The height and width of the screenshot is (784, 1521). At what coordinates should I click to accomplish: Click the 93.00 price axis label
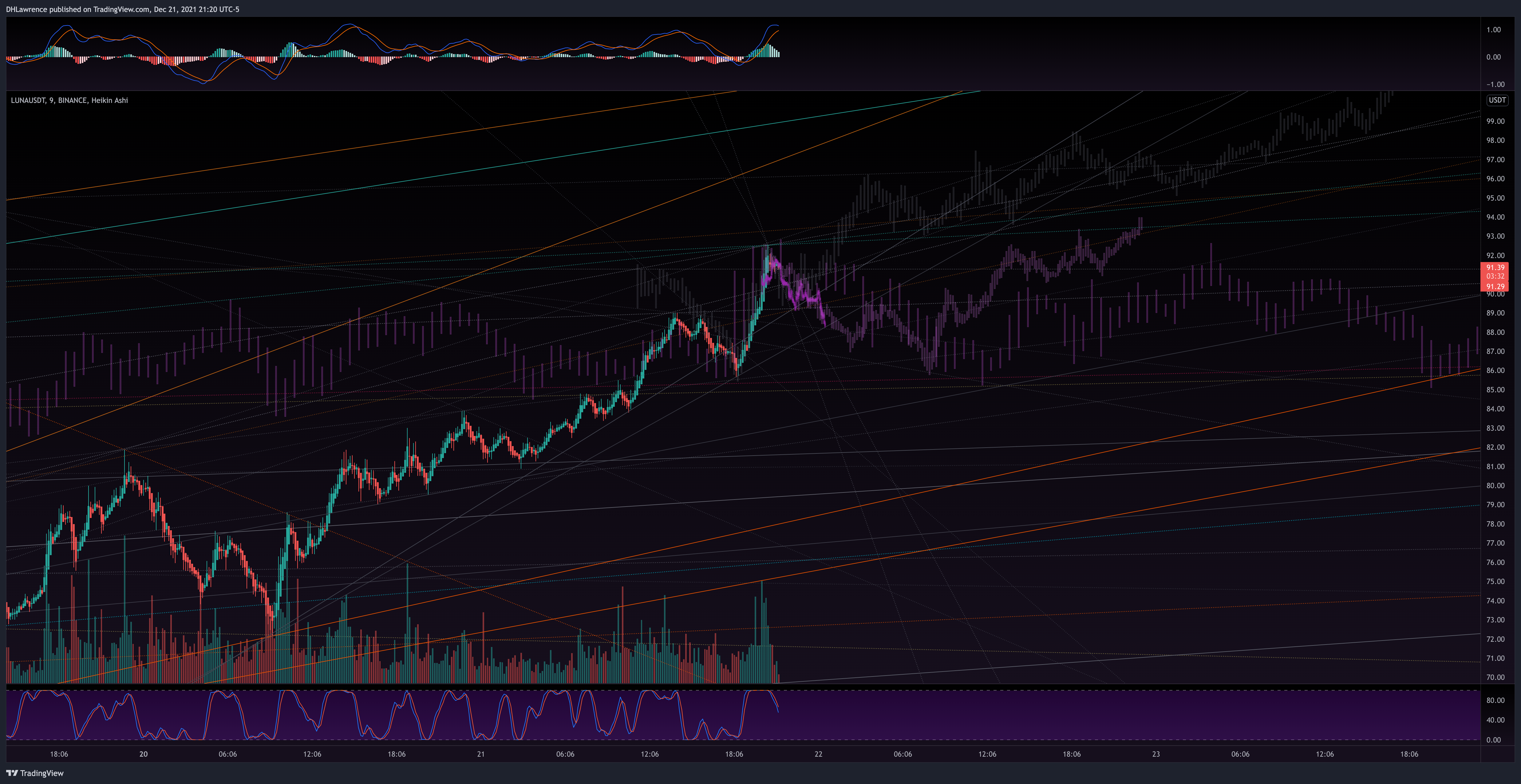click(1495, 236)
